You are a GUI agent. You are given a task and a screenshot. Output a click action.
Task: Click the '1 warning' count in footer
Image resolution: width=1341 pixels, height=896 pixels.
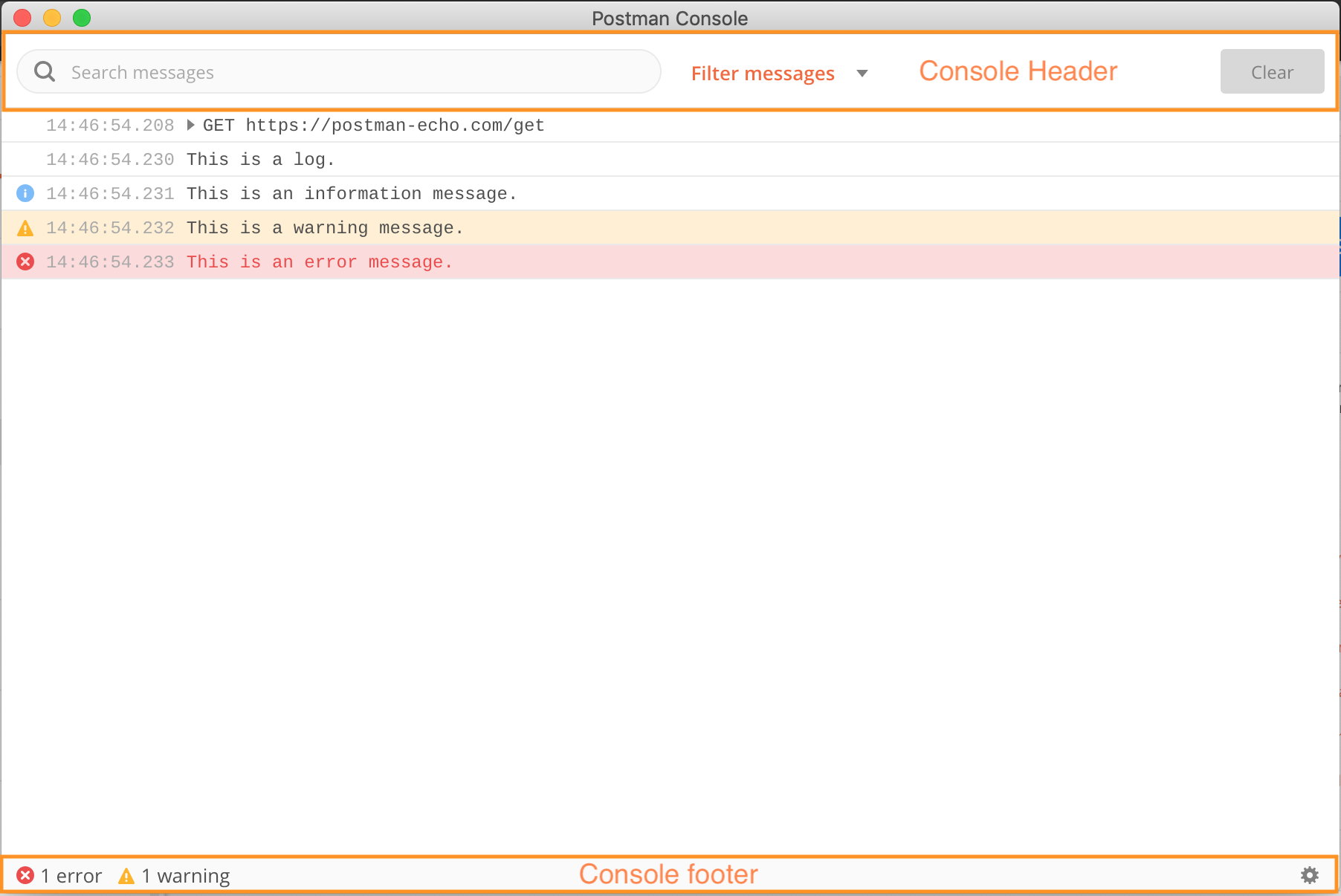click(x=186, y=876)
